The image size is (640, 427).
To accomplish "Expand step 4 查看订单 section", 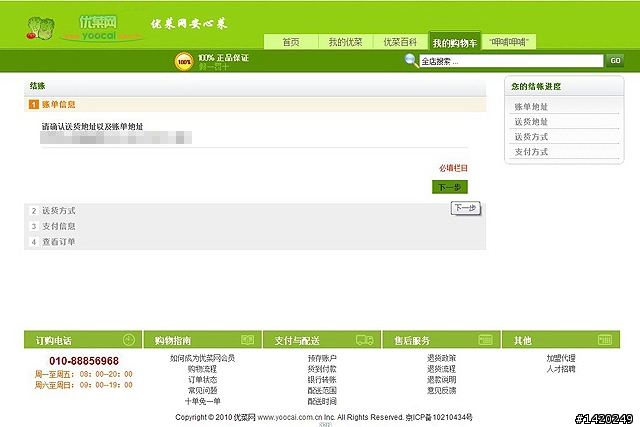I will pyautogui.click(x=255, y=242).
